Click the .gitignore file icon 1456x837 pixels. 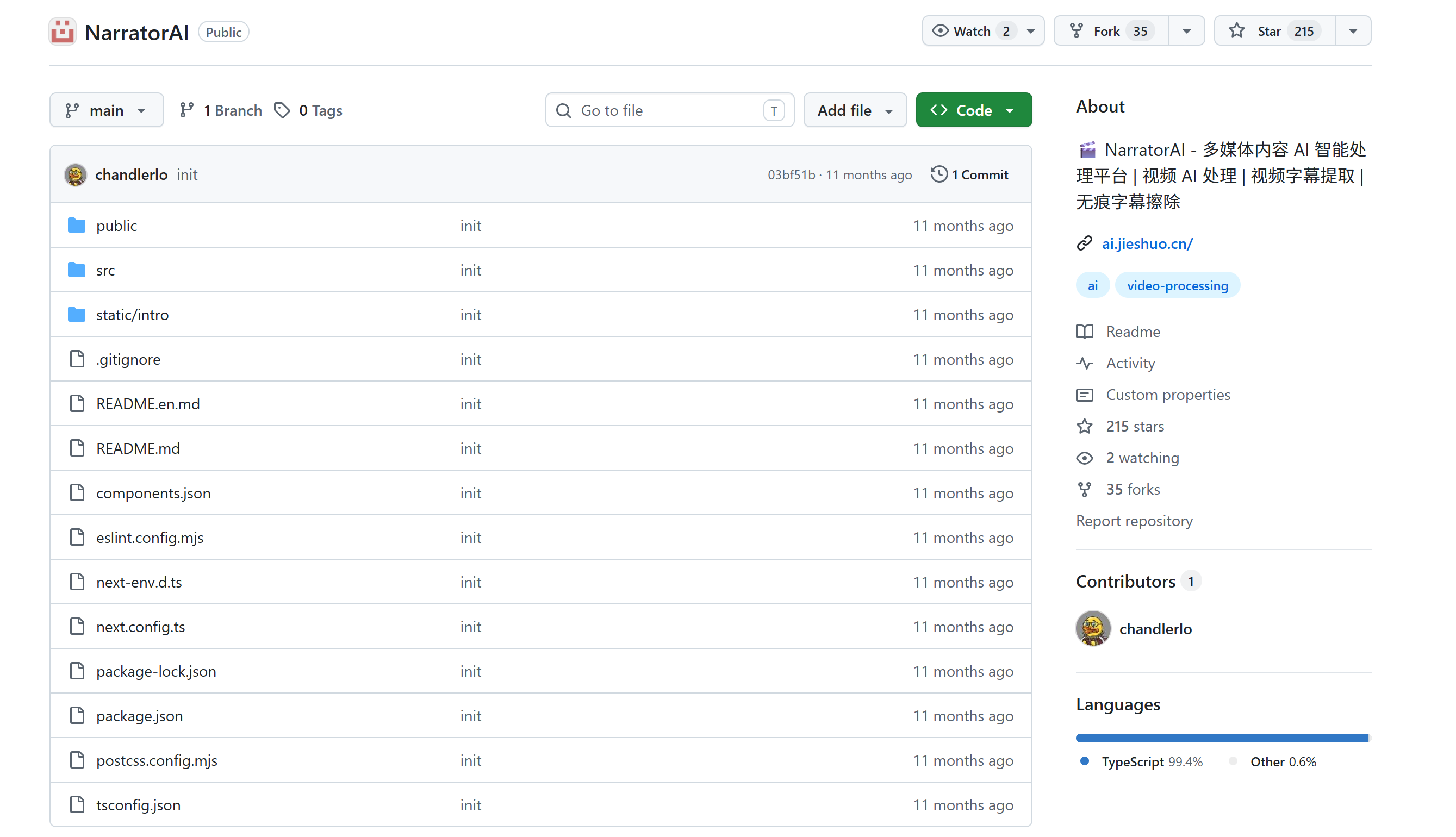tap(77, 359)
